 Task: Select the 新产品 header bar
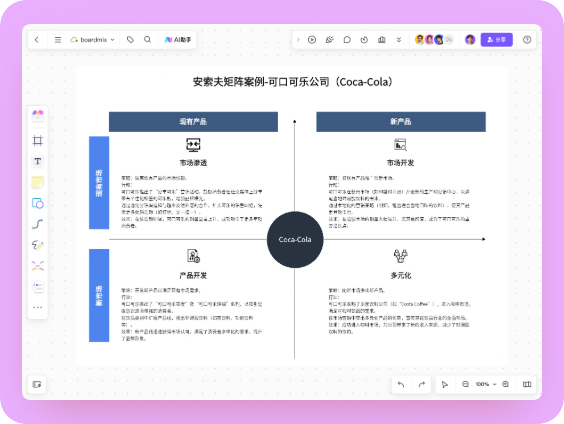click(x=401, y=122)
